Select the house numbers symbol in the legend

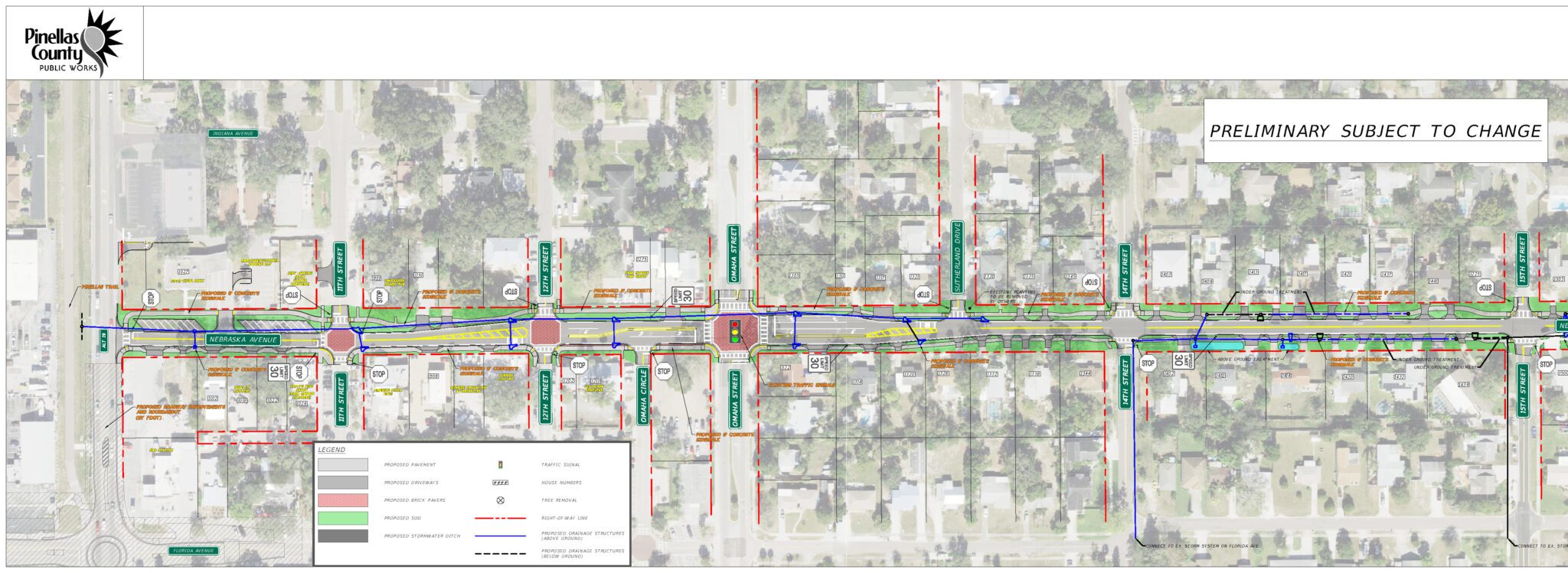pyautogui.click(x=501, y=483)
